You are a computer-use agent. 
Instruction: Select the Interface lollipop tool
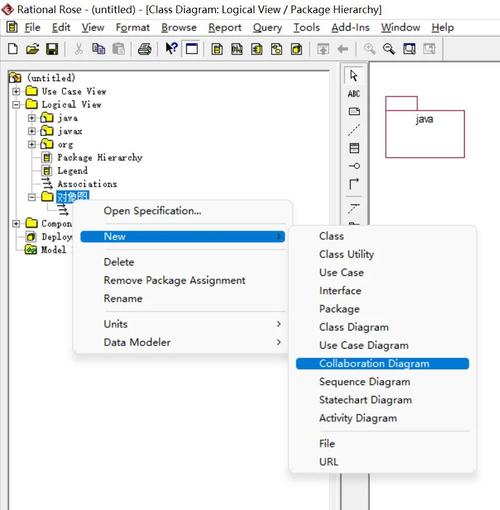pyautogui.click(x=354, y=166)
